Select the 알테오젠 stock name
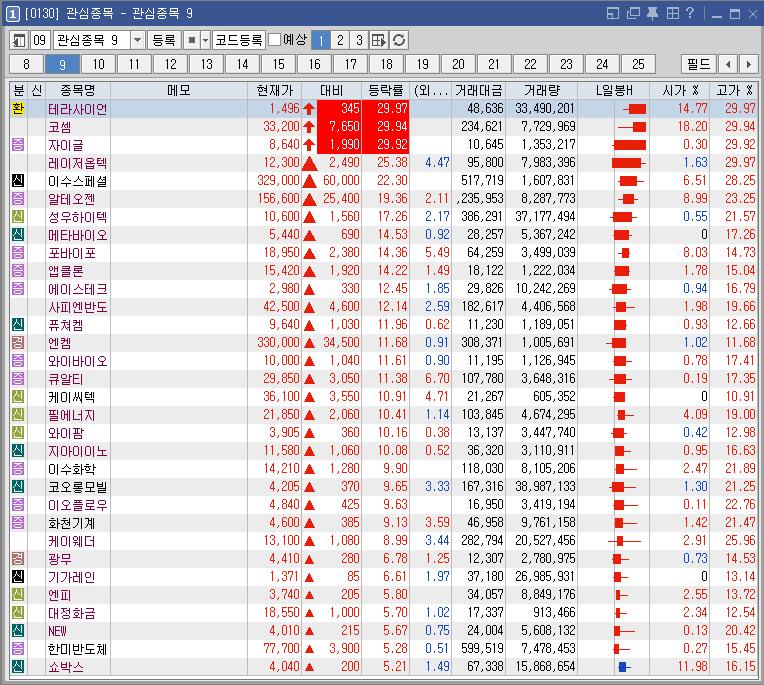 [x=71, y=199]
